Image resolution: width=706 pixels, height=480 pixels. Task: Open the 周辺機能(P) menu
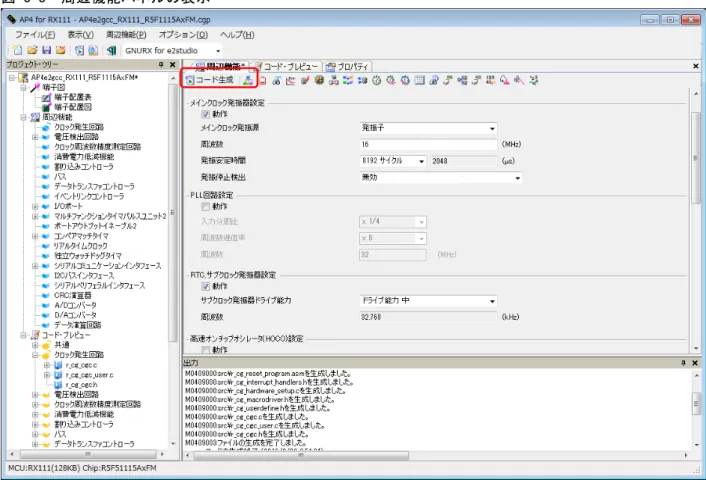[126, 35]
